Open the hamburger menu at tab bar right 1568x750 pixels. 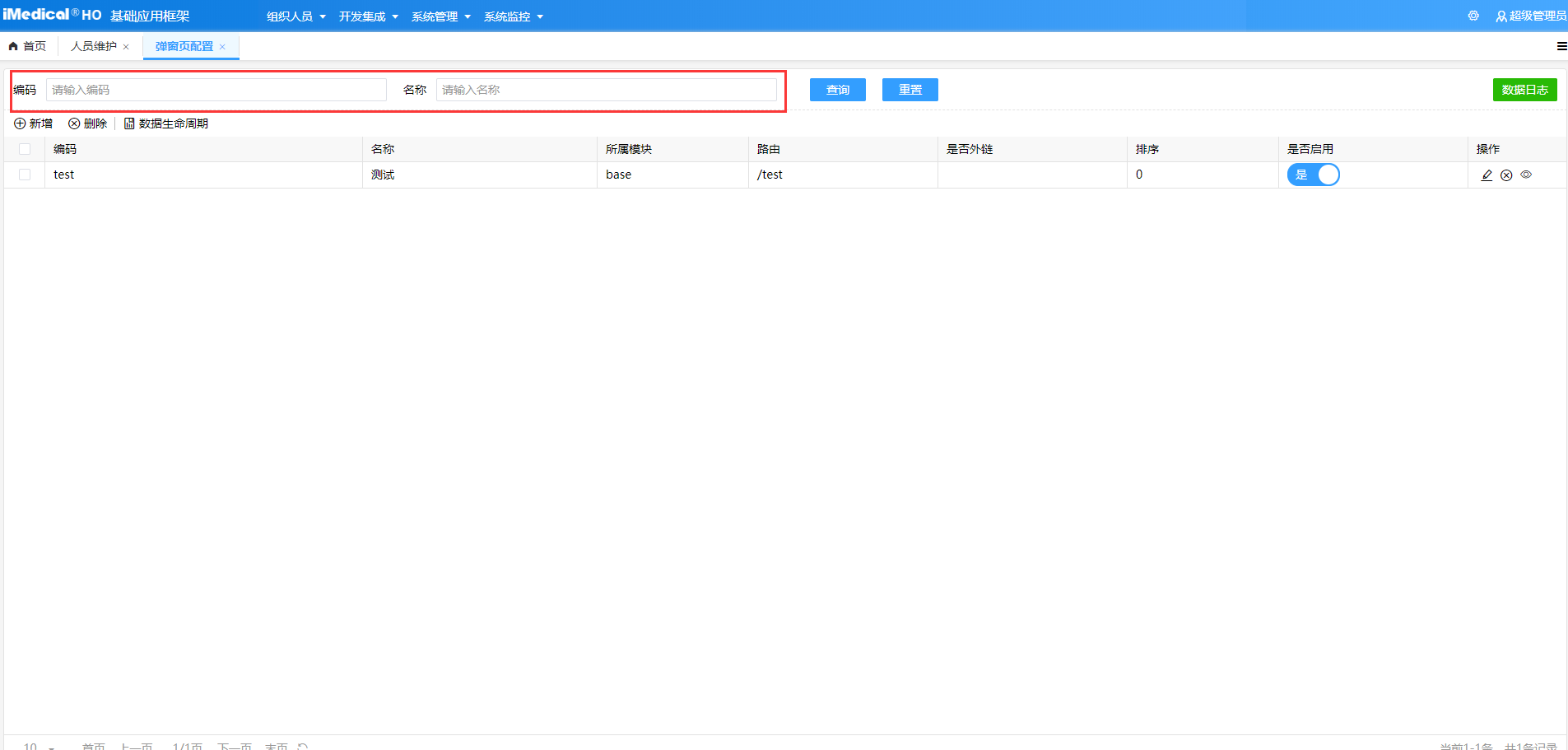click(1561, 46)
